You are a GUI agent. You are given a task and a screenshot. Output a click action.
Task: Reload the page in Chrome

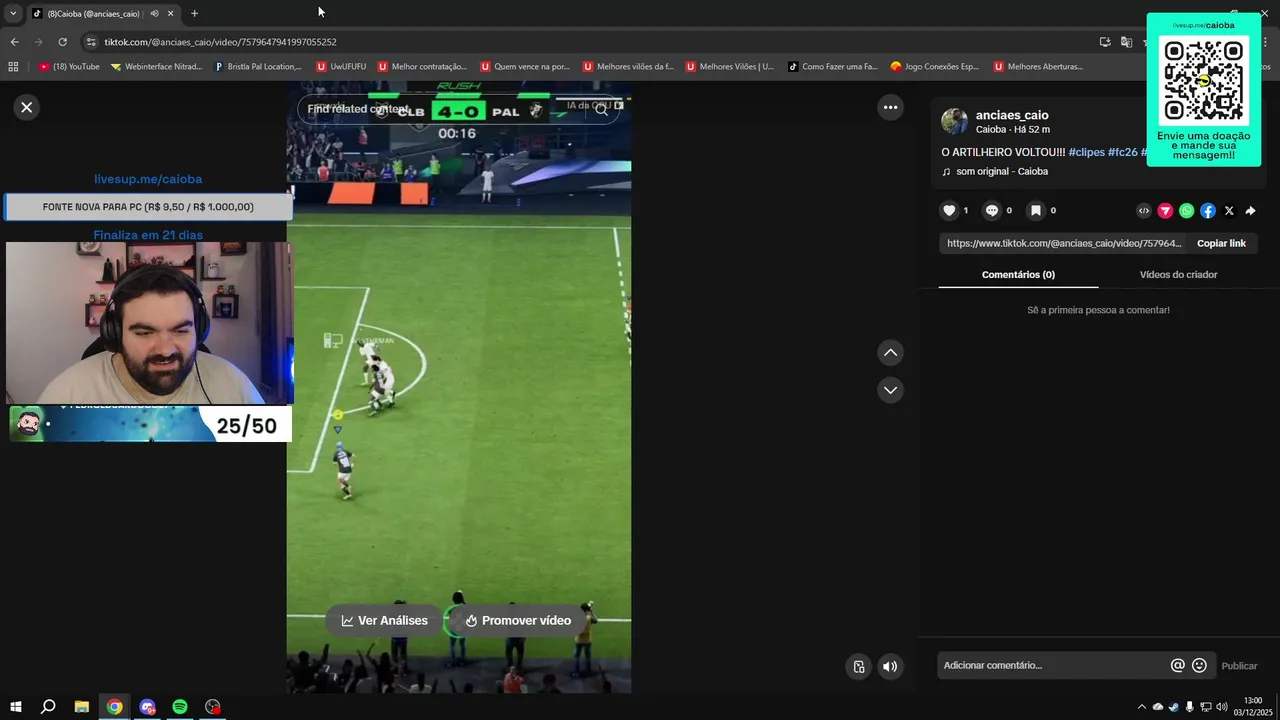coord(62,42)
